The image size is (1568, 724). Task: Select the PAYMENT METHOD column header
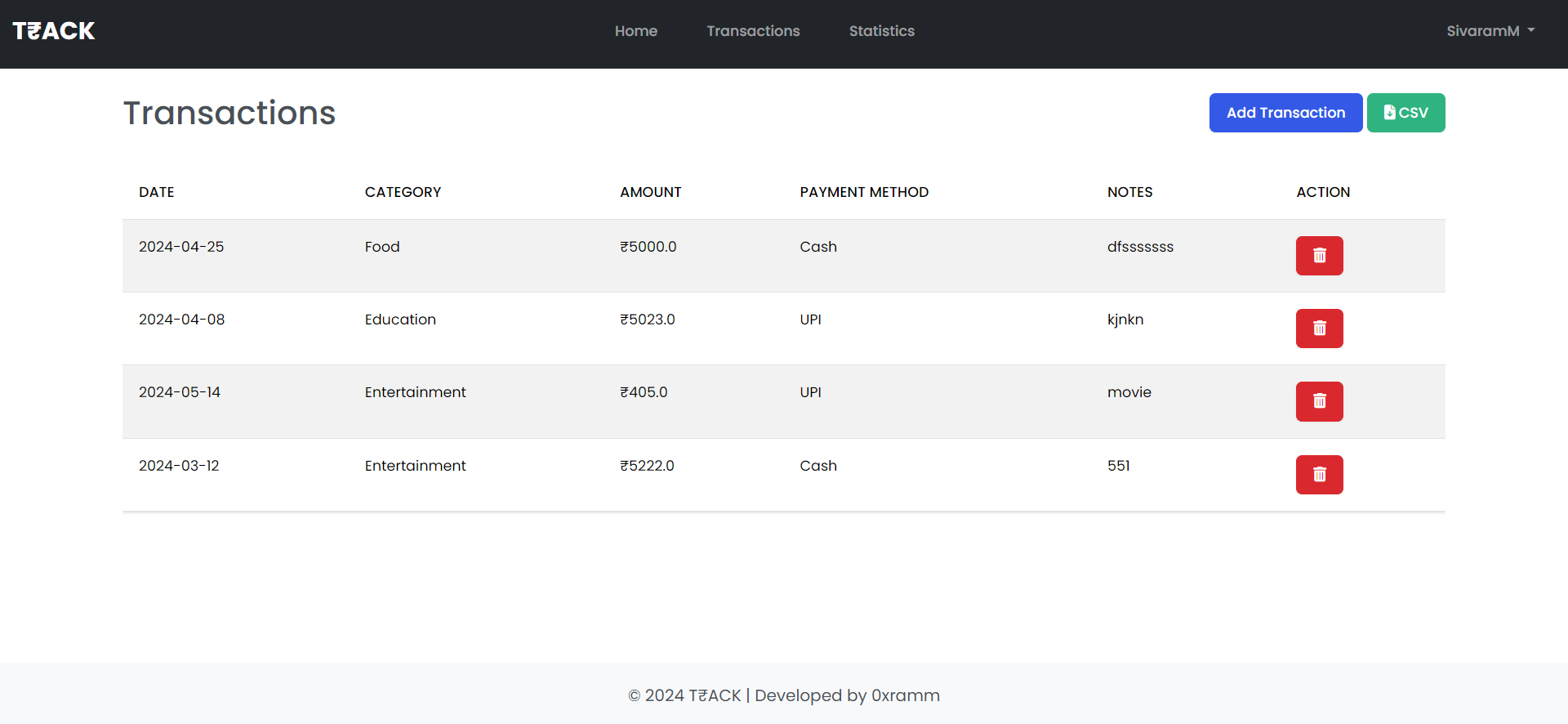[x=864, y=192]
